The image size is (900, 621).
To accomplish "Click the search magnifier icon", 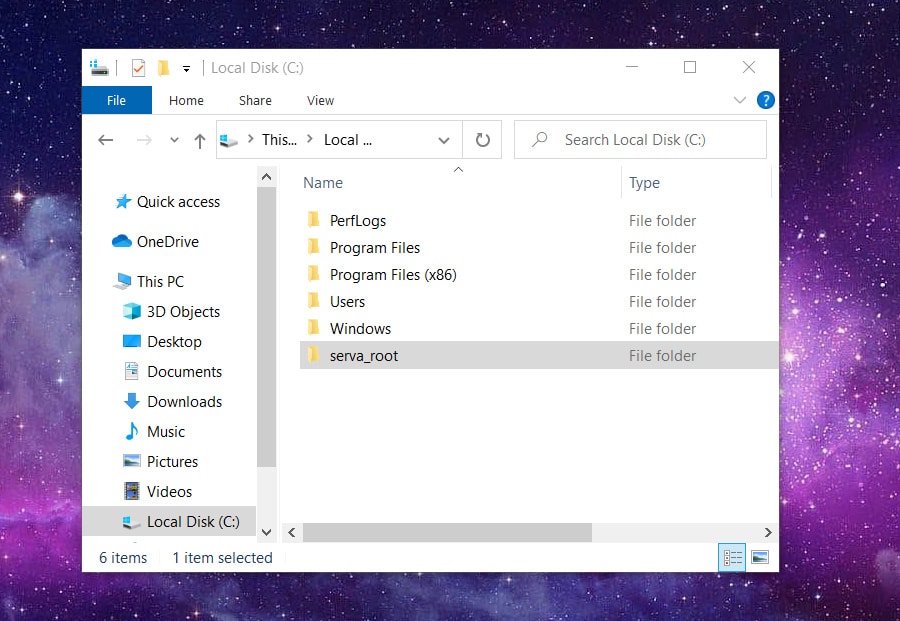I will (540, 139).
